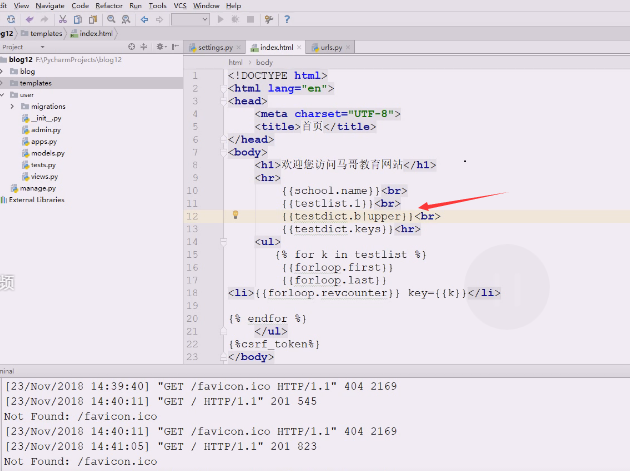The image size is (630, 471).
Task: Click the Cut scissors icon
Action: tap(63, 19)
